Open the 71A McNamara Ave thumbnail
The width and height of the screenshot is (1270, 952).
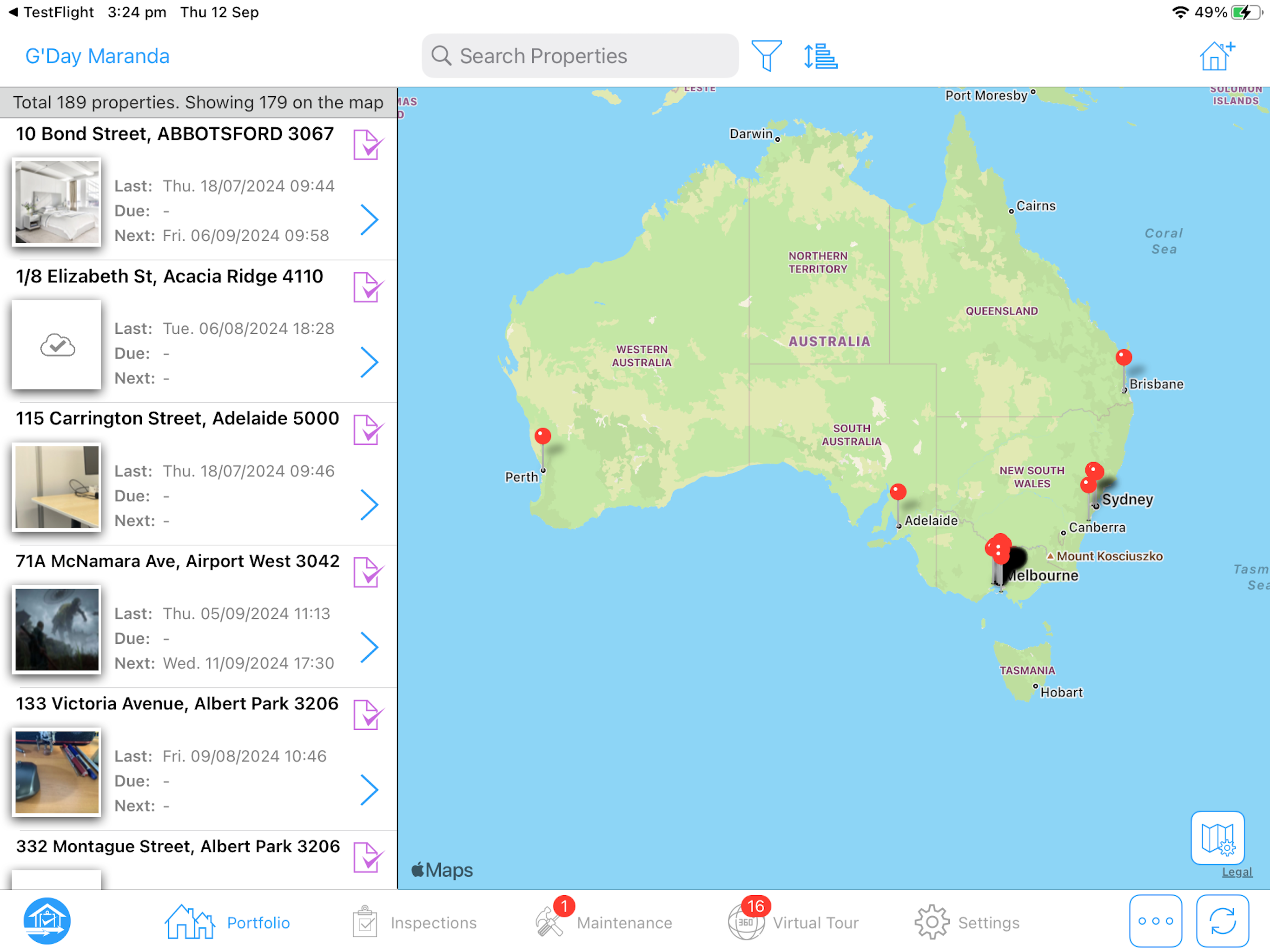[57, 629]
